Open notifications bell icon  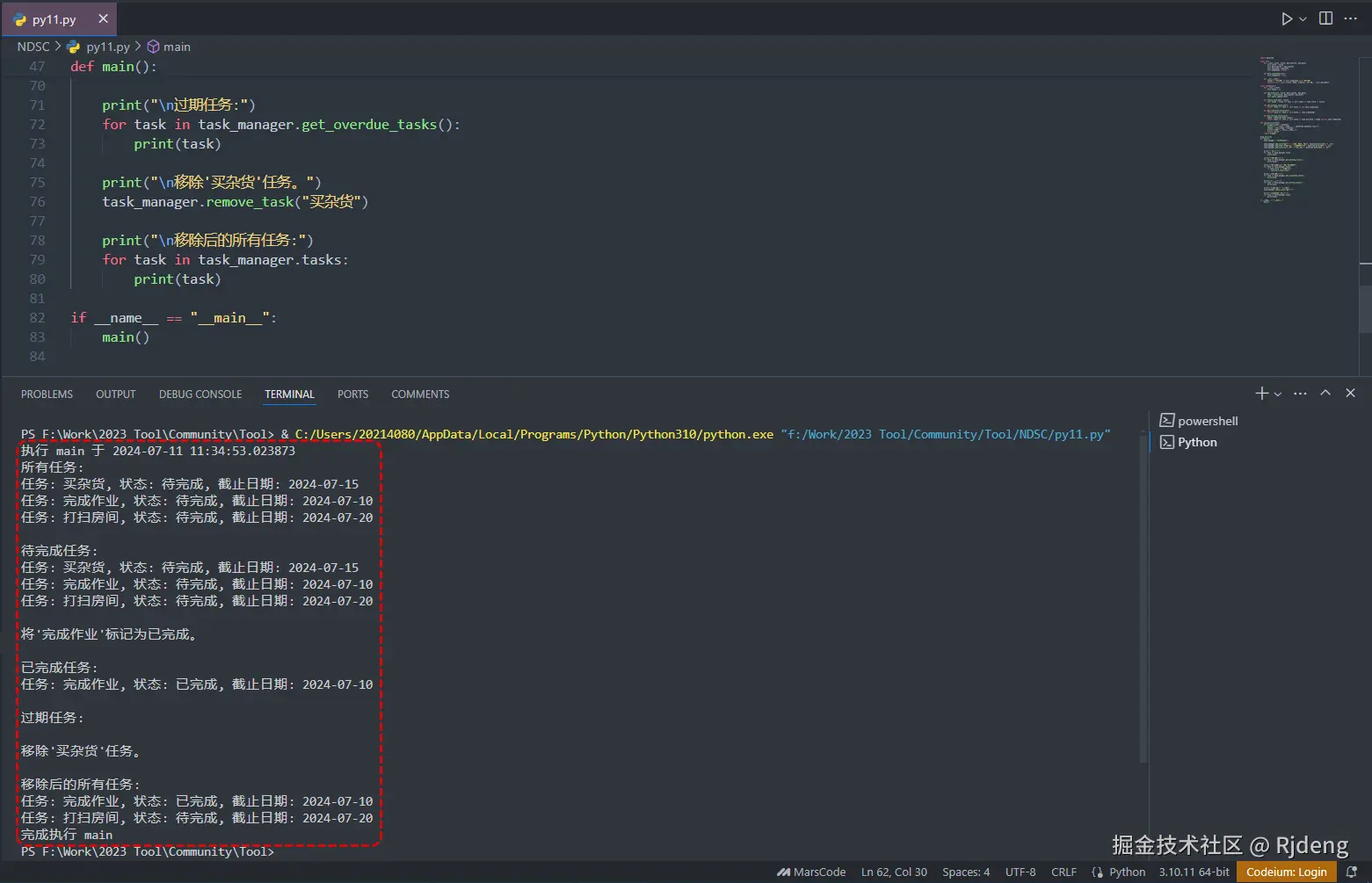click(x=1352, y=872)
